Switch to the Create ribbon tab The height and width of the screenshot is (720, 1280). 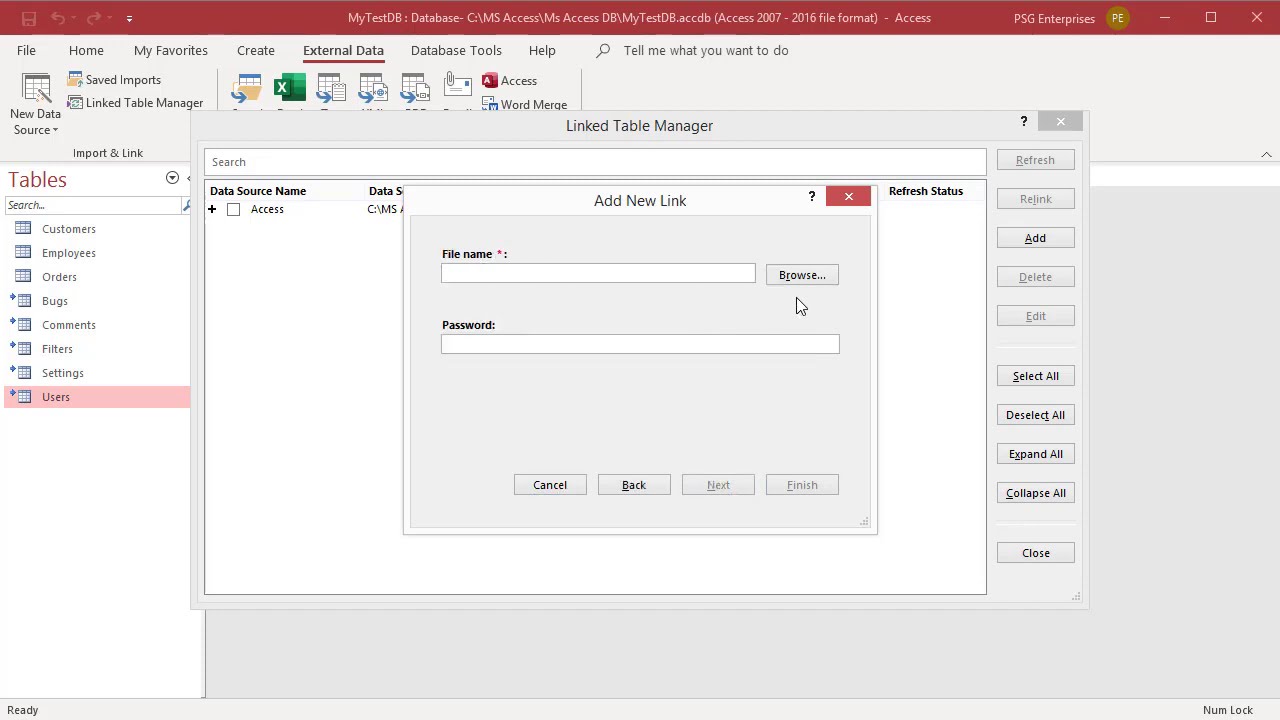[256, 50]
